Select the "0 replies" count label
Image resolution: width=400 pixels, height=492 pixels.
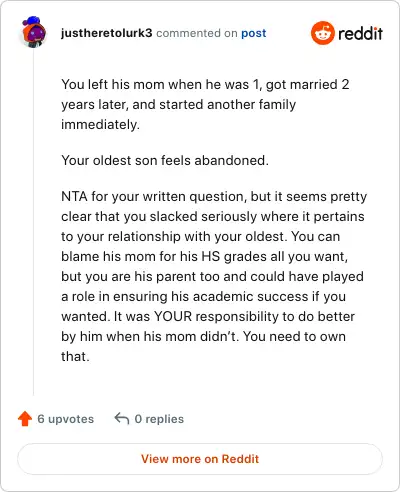[x=159, y=419]
